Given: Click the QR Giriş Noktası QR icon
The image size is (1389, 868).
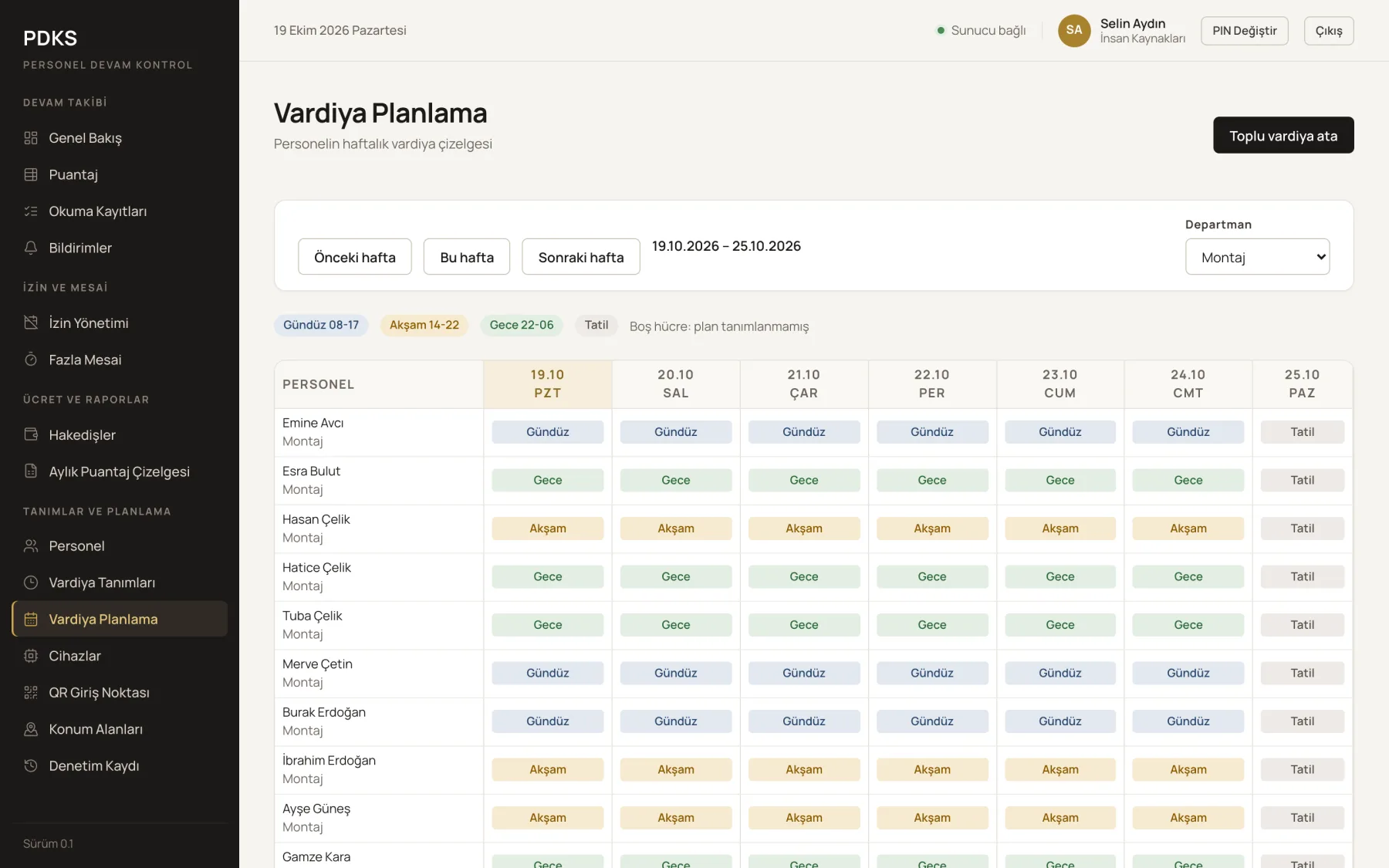Looking at the screenshot, I should [x=31, y=693].
